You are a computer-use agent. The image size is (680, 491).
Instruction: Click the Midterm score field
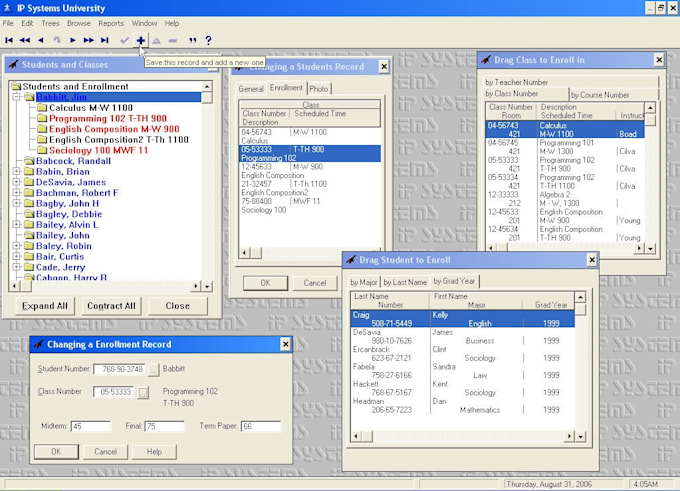(91, 426)
